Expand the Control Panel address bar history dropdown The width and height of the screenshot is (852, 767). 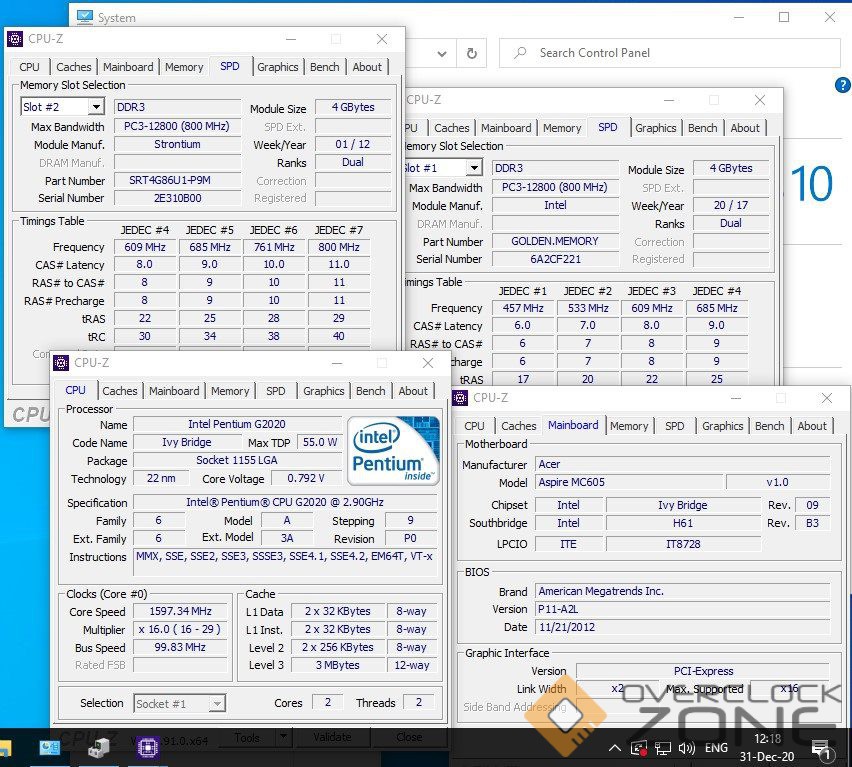click(x=443, y=53)
